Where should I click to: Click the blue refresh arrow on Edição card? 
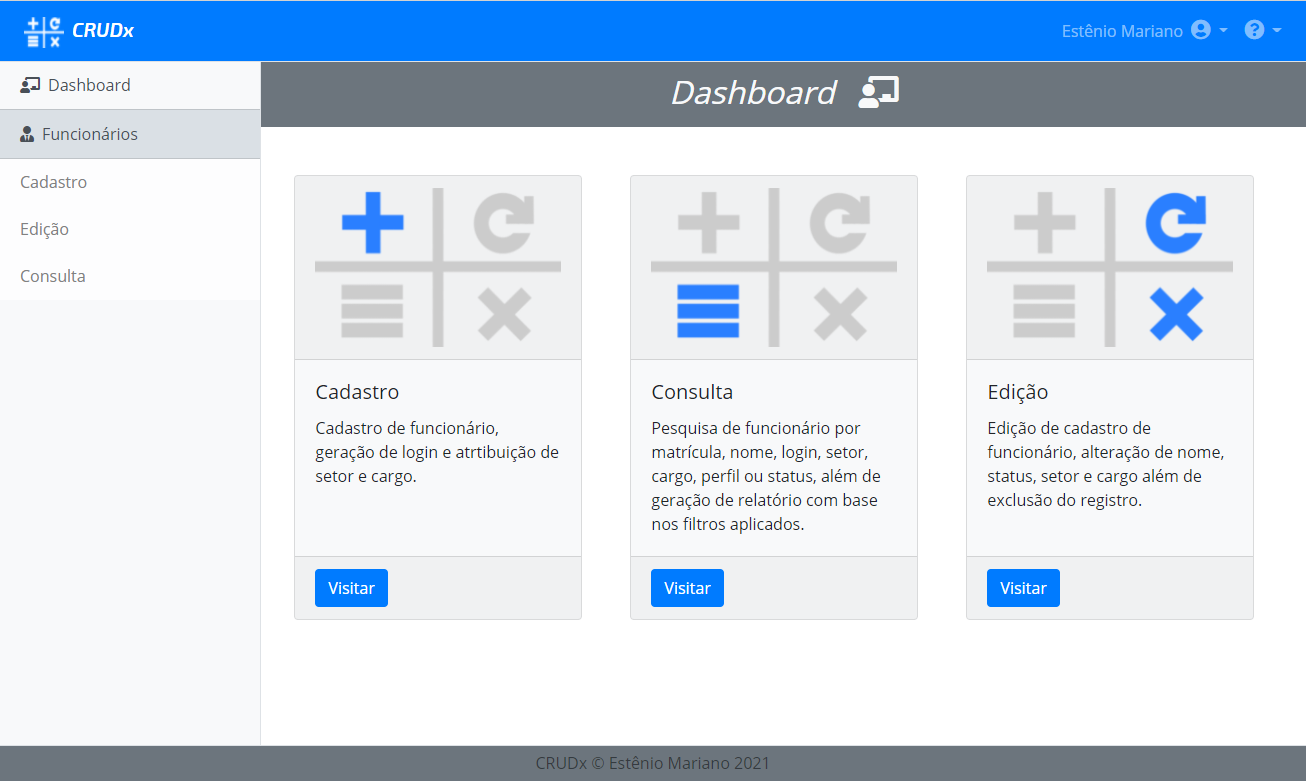1176,223
